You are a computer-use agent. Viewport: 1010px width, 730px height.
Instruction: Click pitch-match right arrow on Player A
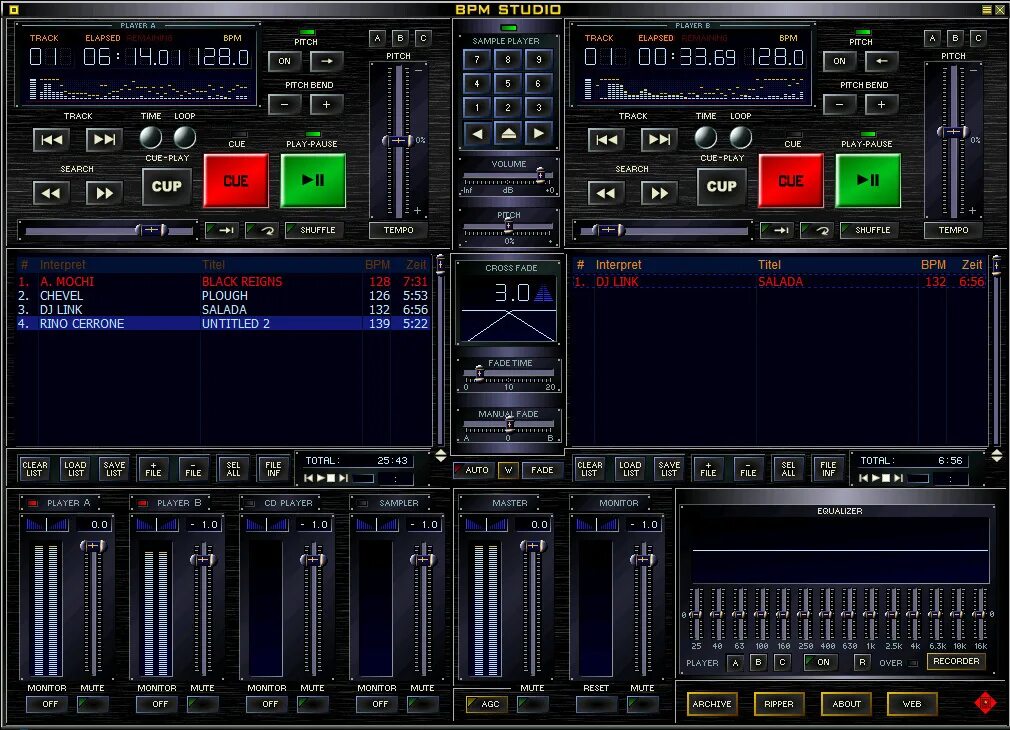327,61
